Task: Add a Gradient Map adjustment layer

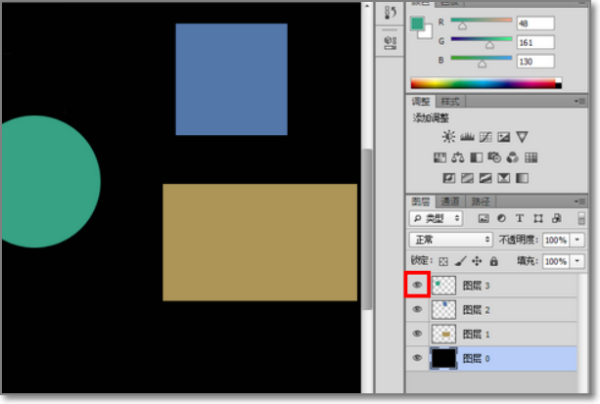Action: coord(522,178)
